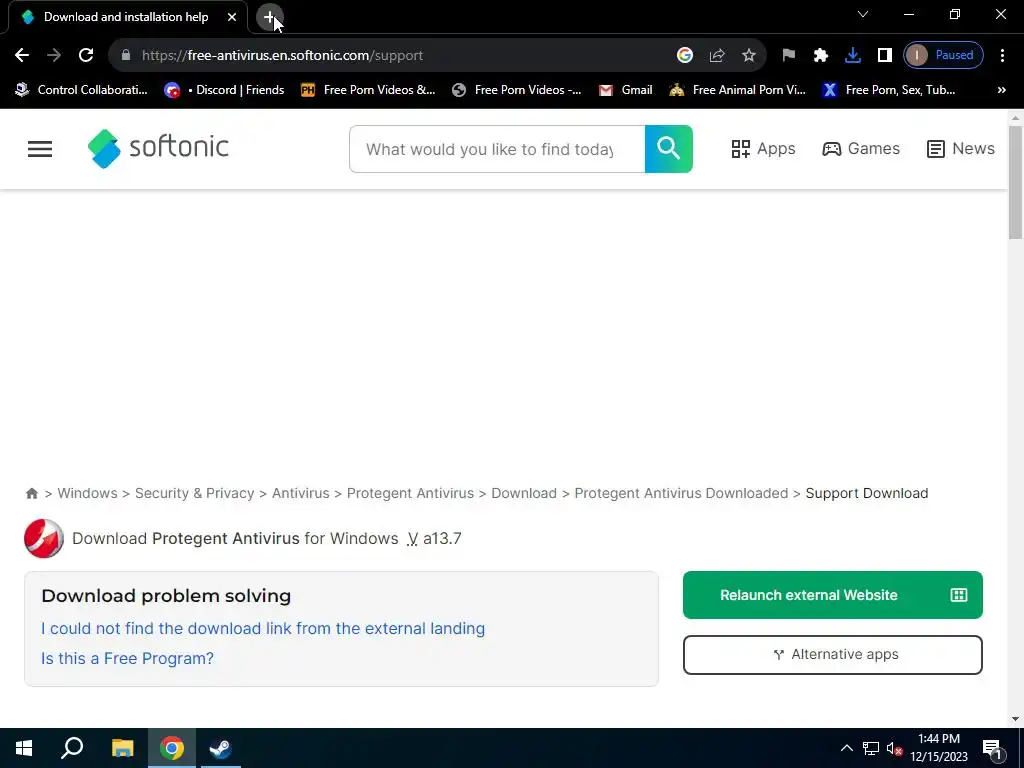This screenshot has width=1024, height=768.
Task: Reload the current page
Action: pos(86,55)
